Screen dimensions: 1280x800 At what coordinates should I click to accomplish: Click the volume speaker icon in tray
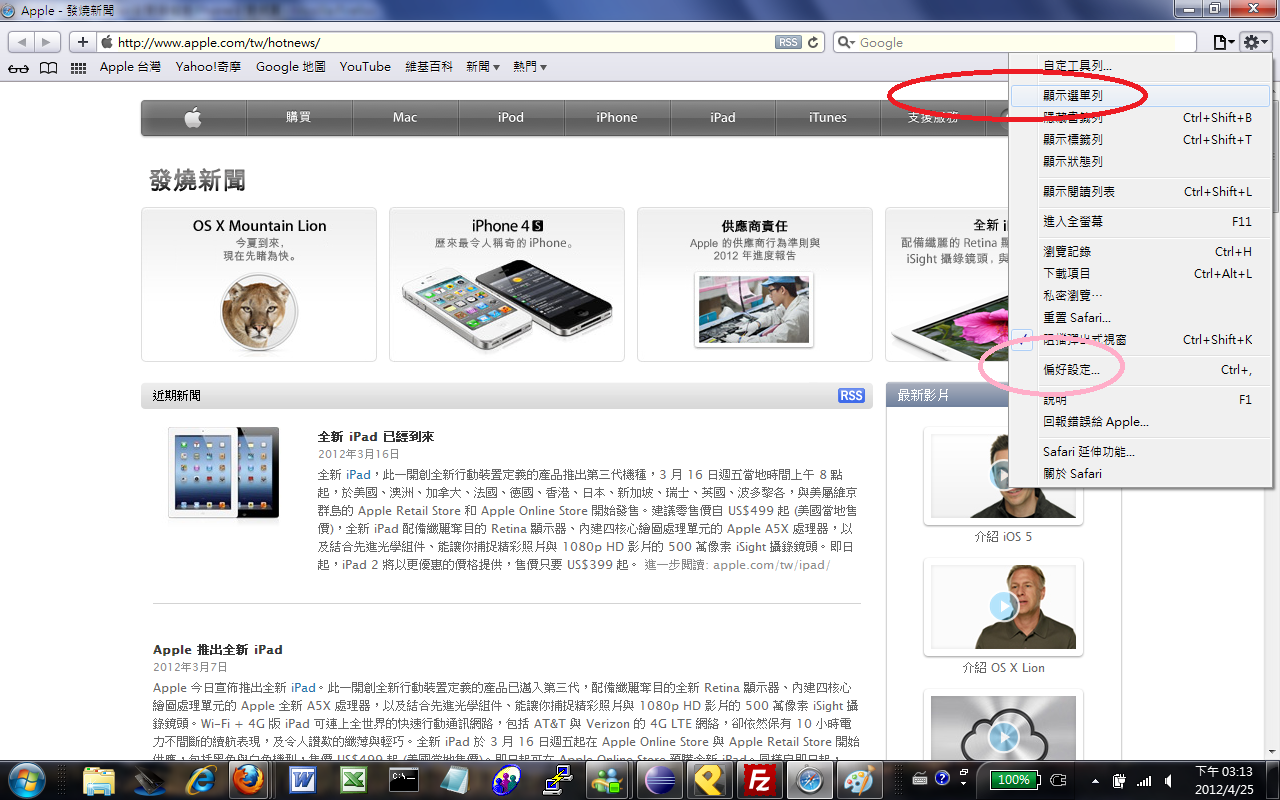1168,780
